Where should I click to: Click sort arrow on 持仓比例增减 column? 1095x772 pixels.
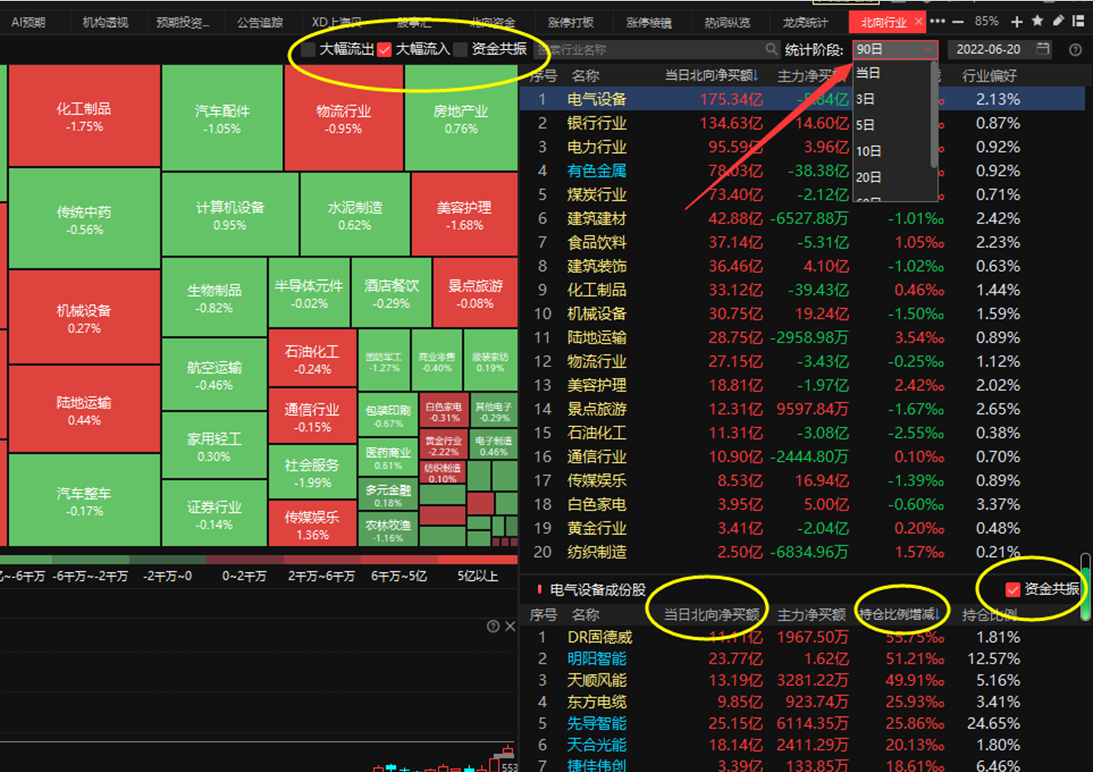point(938,614)
